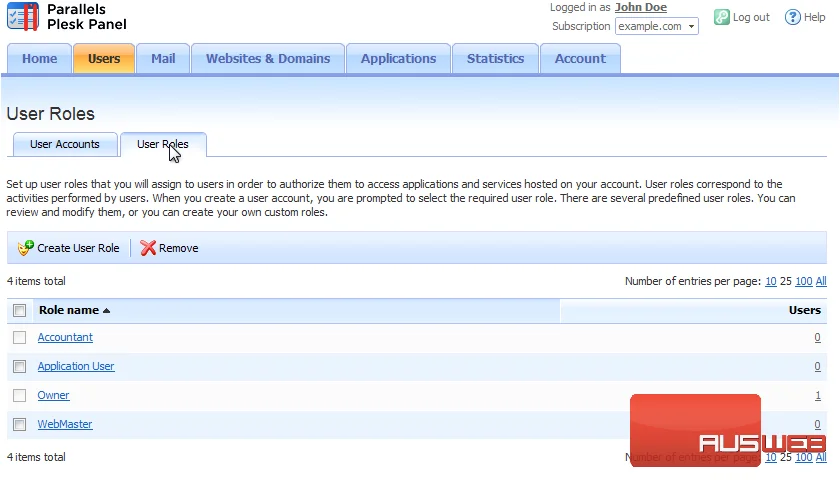The height and width of the screenshot is (480, 840).
Task: Open the Help link text
Action: (814, 17)
